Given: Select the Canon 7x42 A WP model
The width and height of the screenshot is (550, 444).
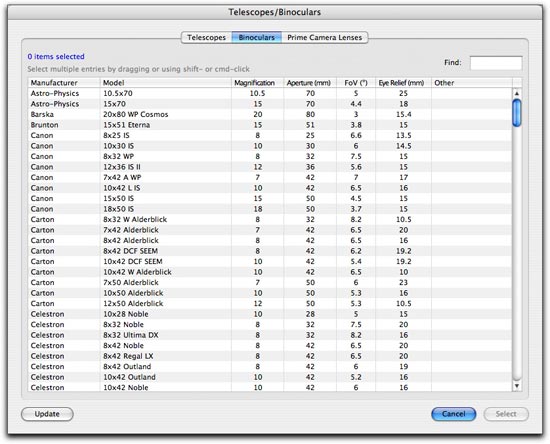Looking at the screenshot, I should click(x=122, y=177).
